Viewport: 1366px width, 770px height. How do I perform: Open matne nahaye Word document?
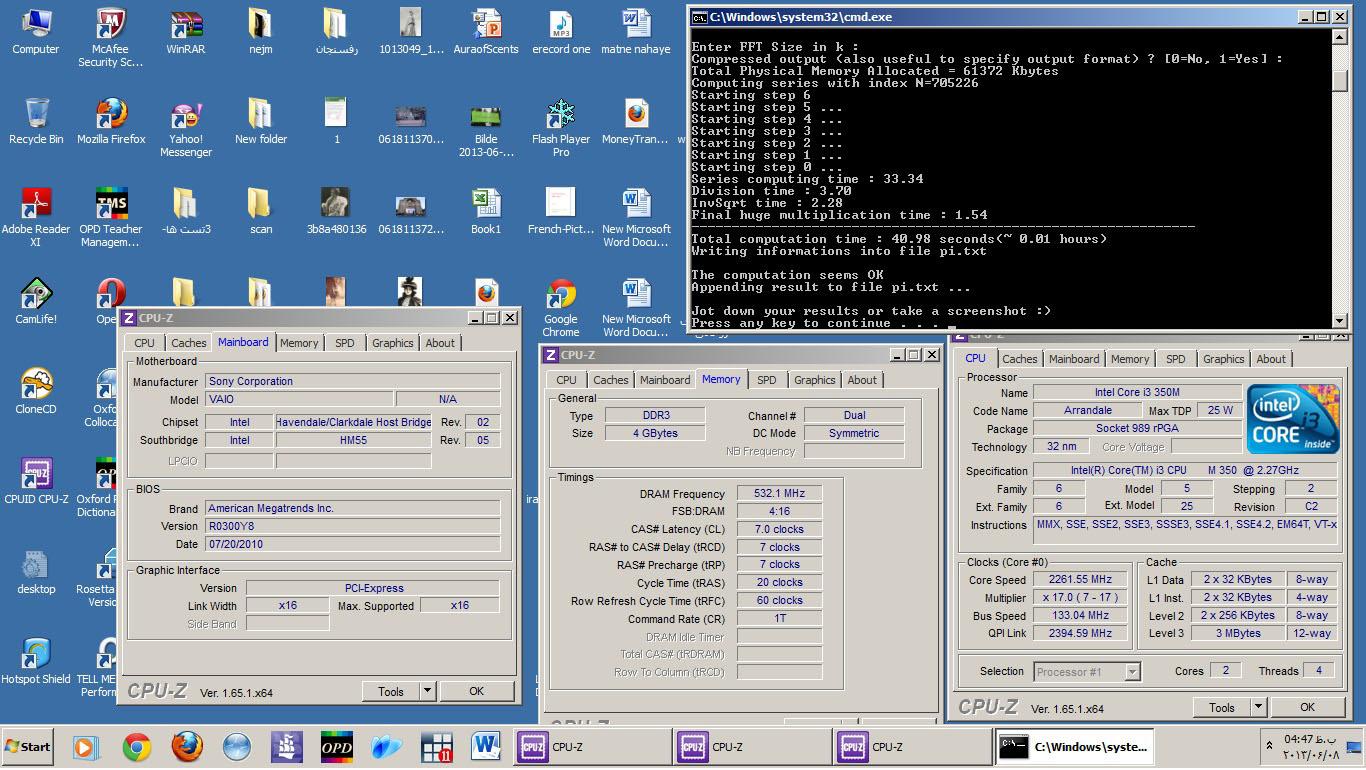pos(636,32)
